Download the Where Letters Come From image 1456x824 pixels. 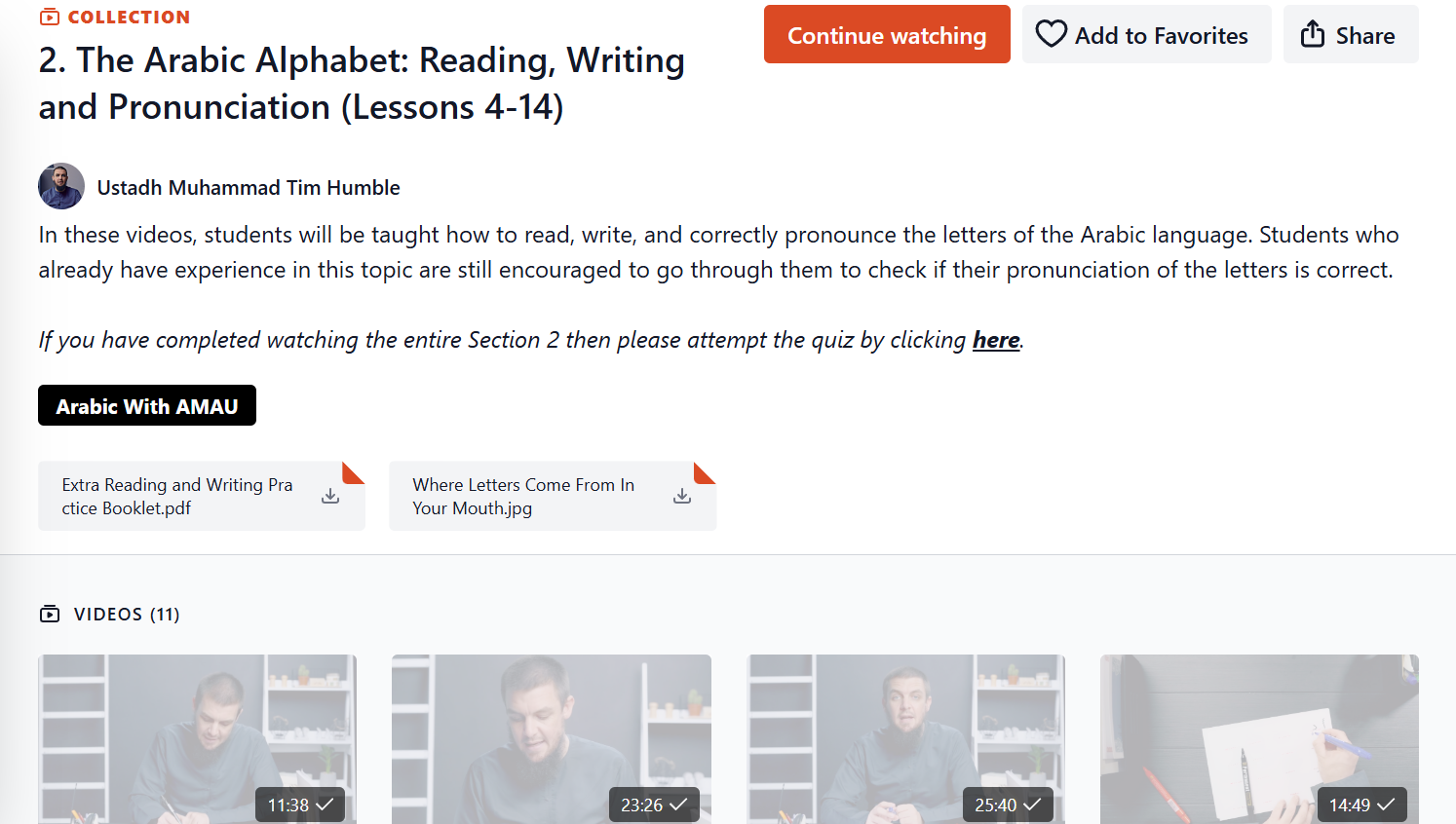(x=682, y=496)
